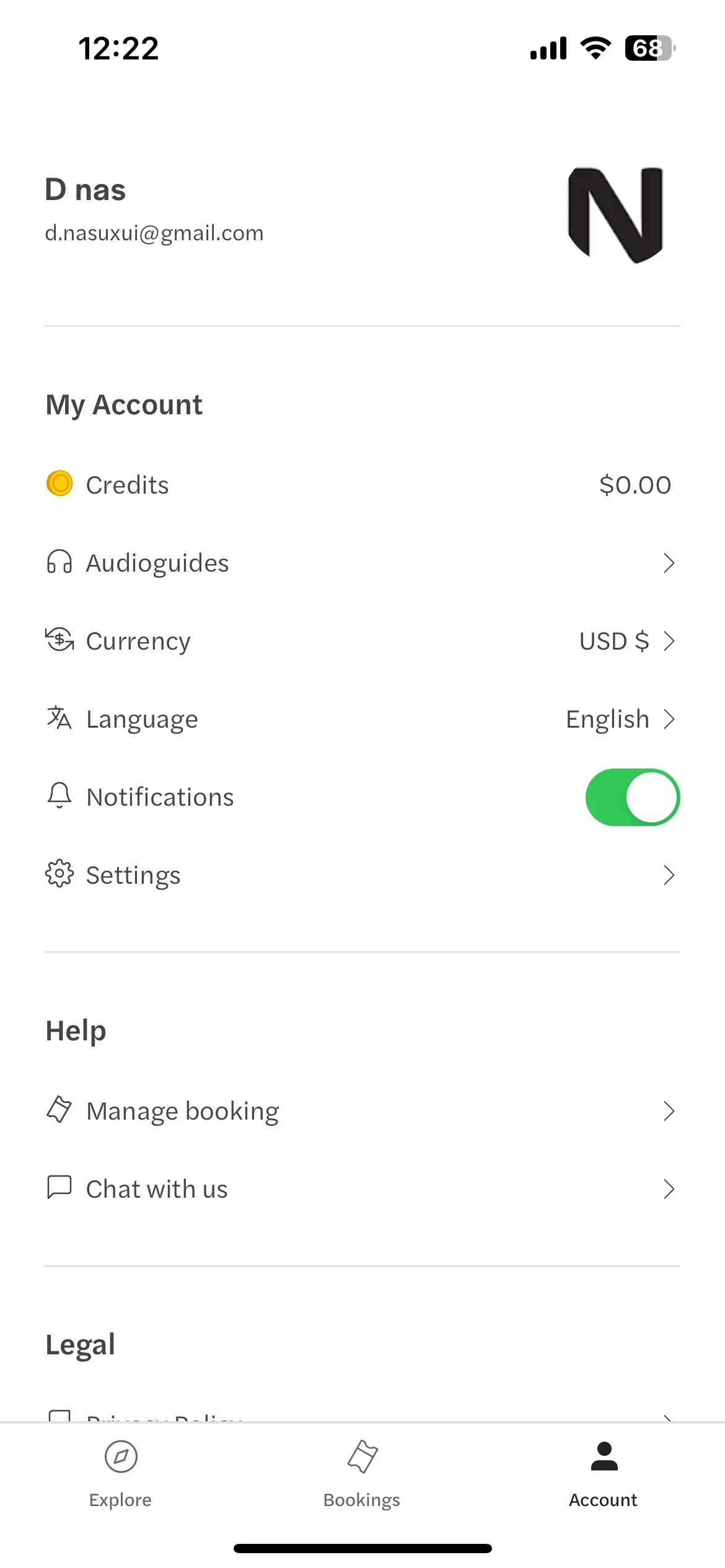Expand the USD $ currency selector
The height and width of the screenshot is (1568, 725).
(x=626, y=641)
